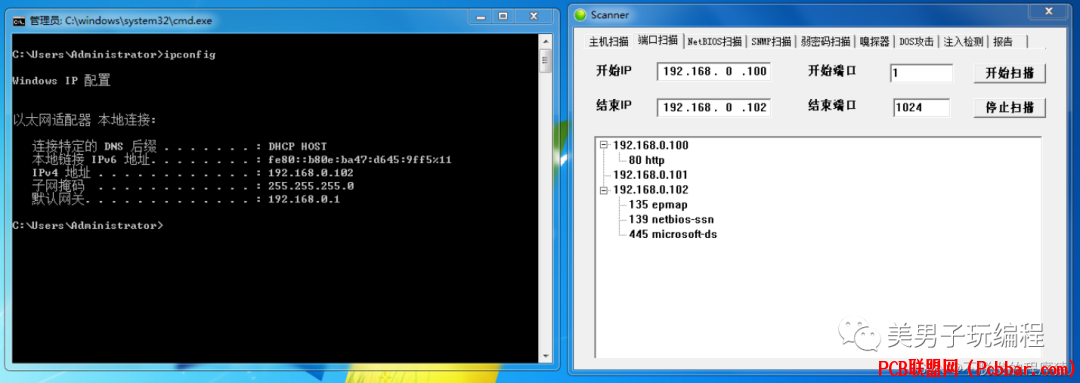Select the 139 netbios-ssn port entry
1080x383 pixels.
coord(671,220)
